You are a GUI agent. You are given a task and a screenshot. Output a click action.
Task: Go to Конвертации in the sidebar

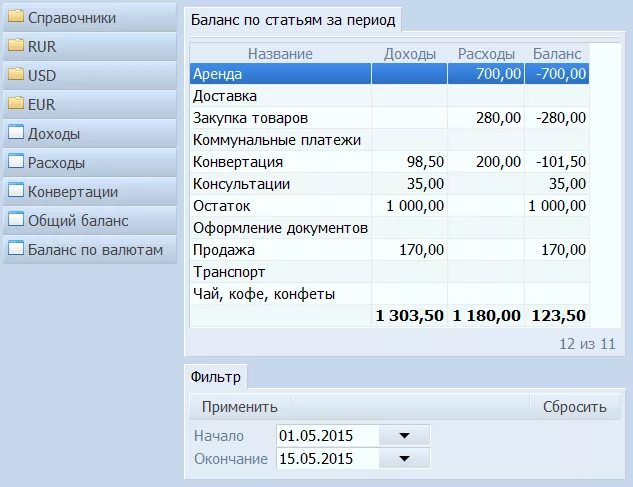(x=90, y=192)
